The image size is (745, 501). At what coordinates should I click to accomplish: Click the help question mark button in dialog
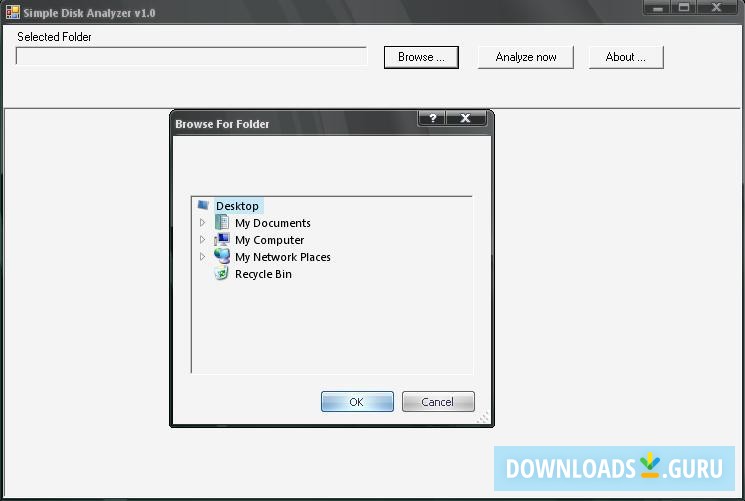[432, 118]
